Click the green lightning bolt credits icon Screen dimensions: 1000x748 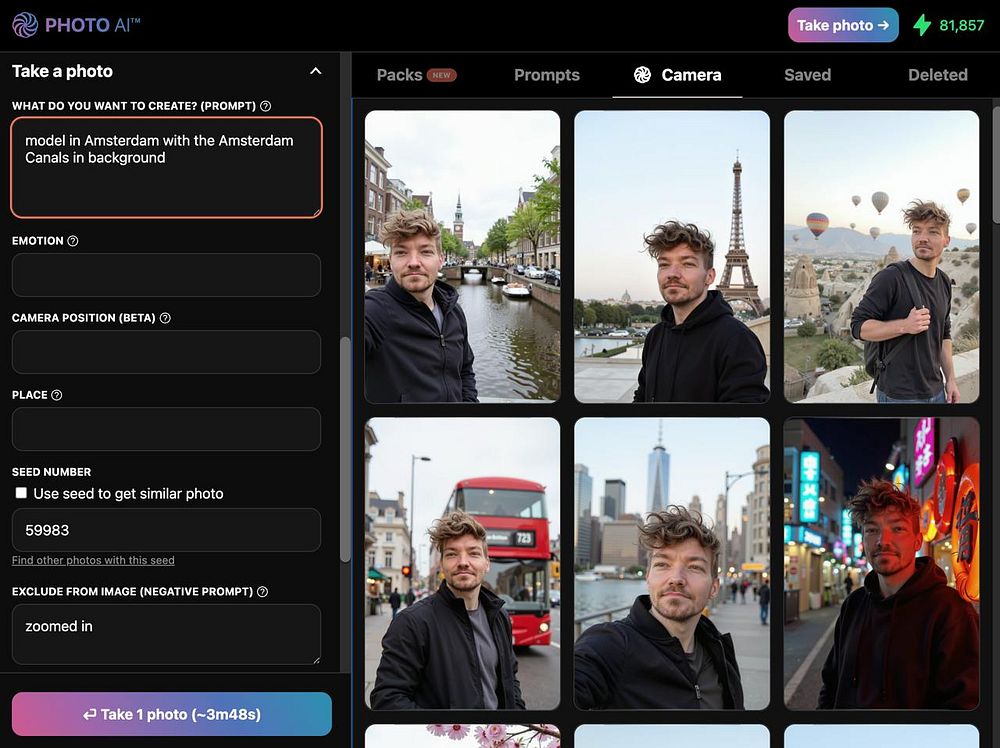[x=922, y=25]
